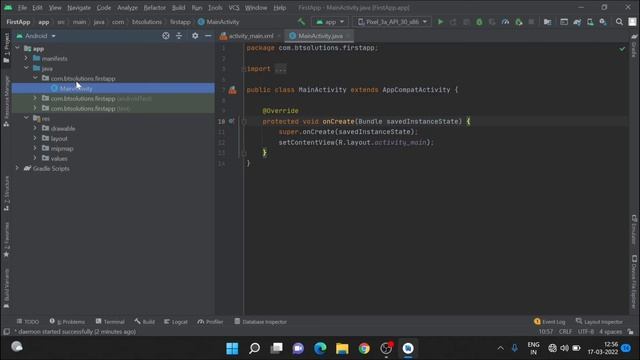Toggle the Build Variants side panel
Screen dimensions: 640x360
tap(7, 288)
